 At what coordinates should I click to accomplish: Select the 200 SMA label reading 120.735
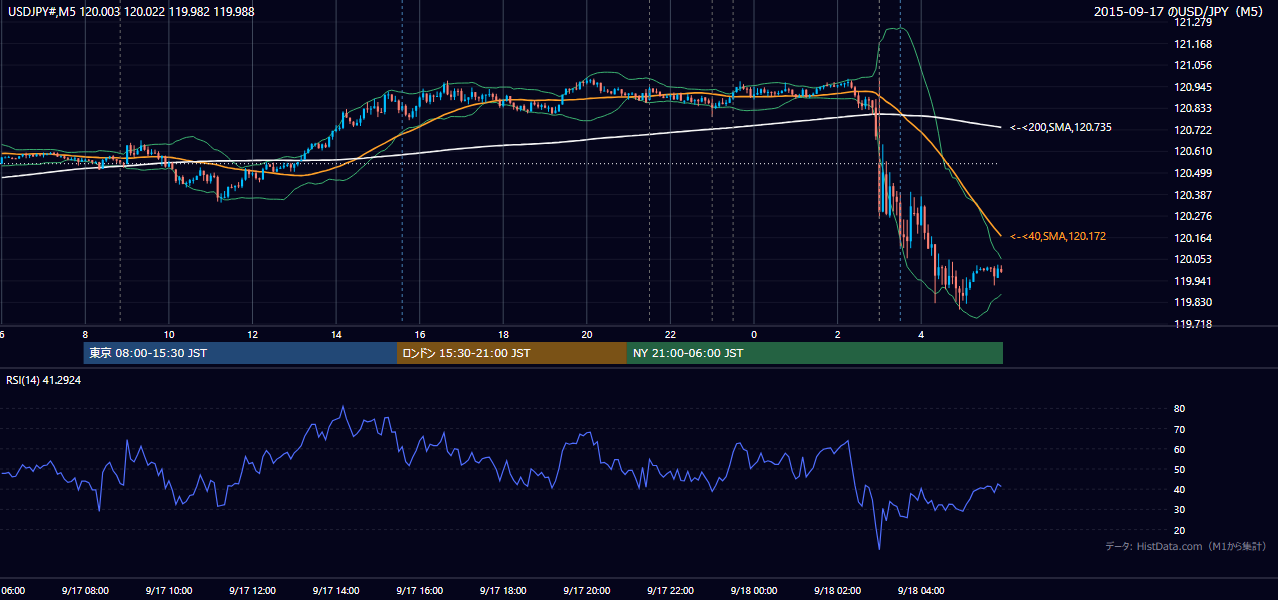(x=1061, y=127)
